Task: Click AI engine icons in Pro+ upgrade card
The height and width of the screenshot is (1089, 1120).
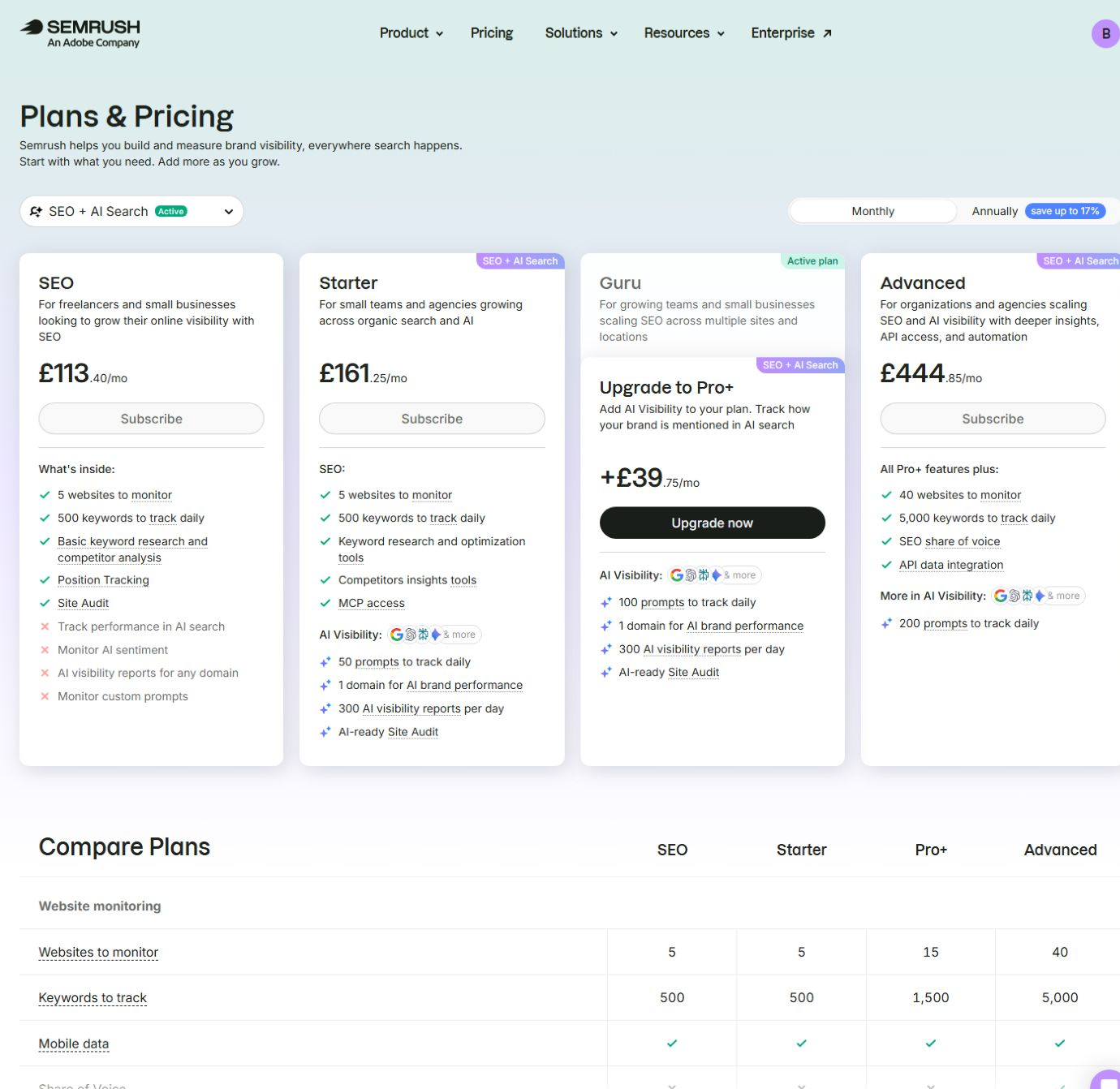Action: tap(695, 575)
